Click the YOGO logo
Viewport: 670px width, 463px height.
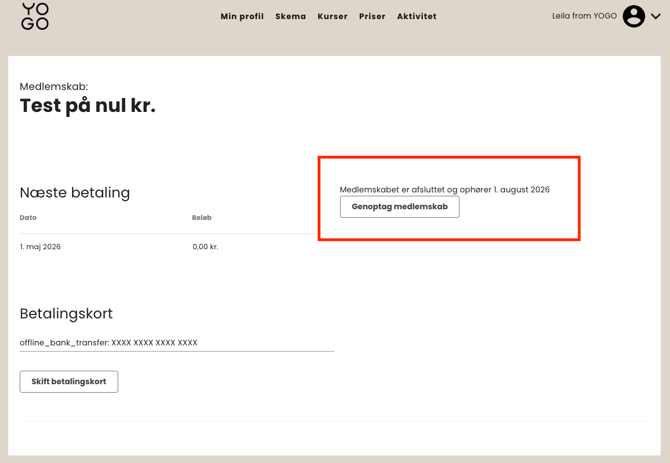click(35, 16)
